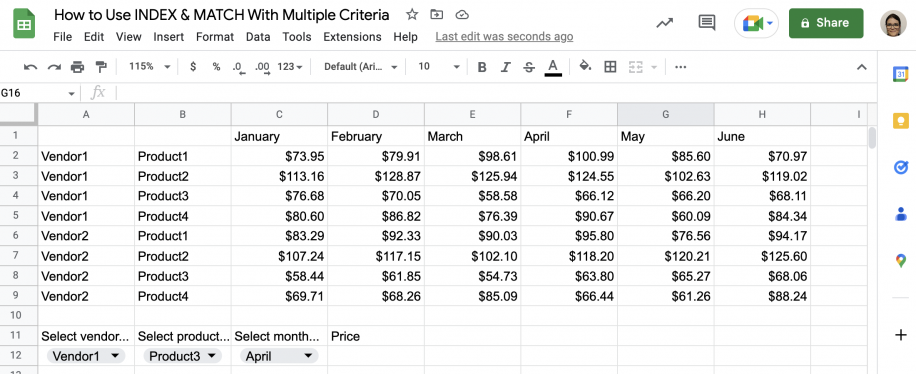Select column A header

tap(86, 115)
